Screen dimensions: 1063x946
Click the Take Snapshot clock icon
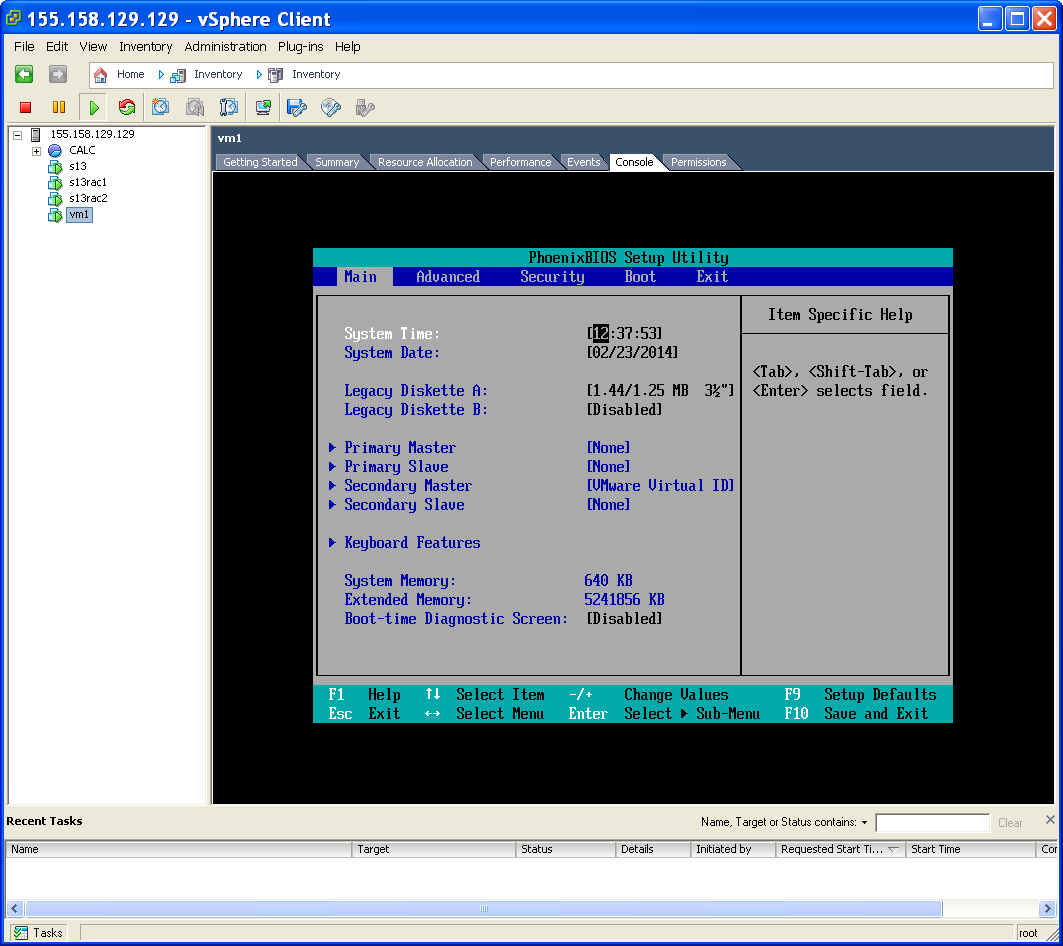point(161,107)
